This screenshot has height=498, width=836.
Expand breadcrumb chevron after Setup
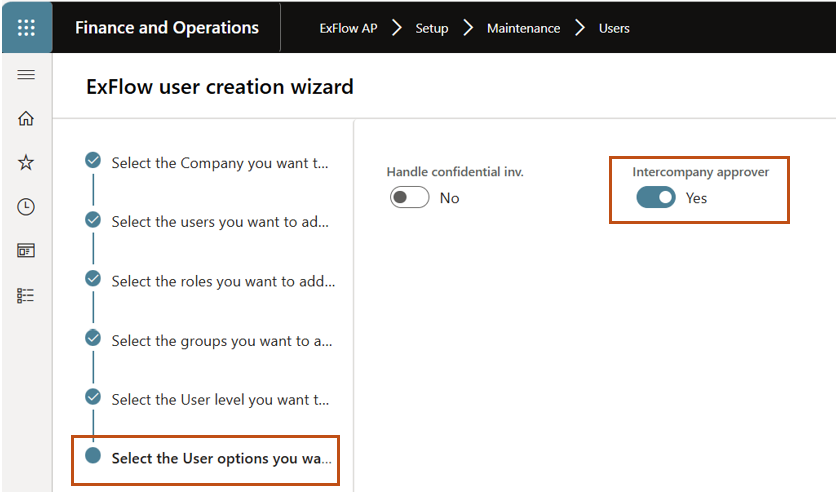[x=468, y=28]
